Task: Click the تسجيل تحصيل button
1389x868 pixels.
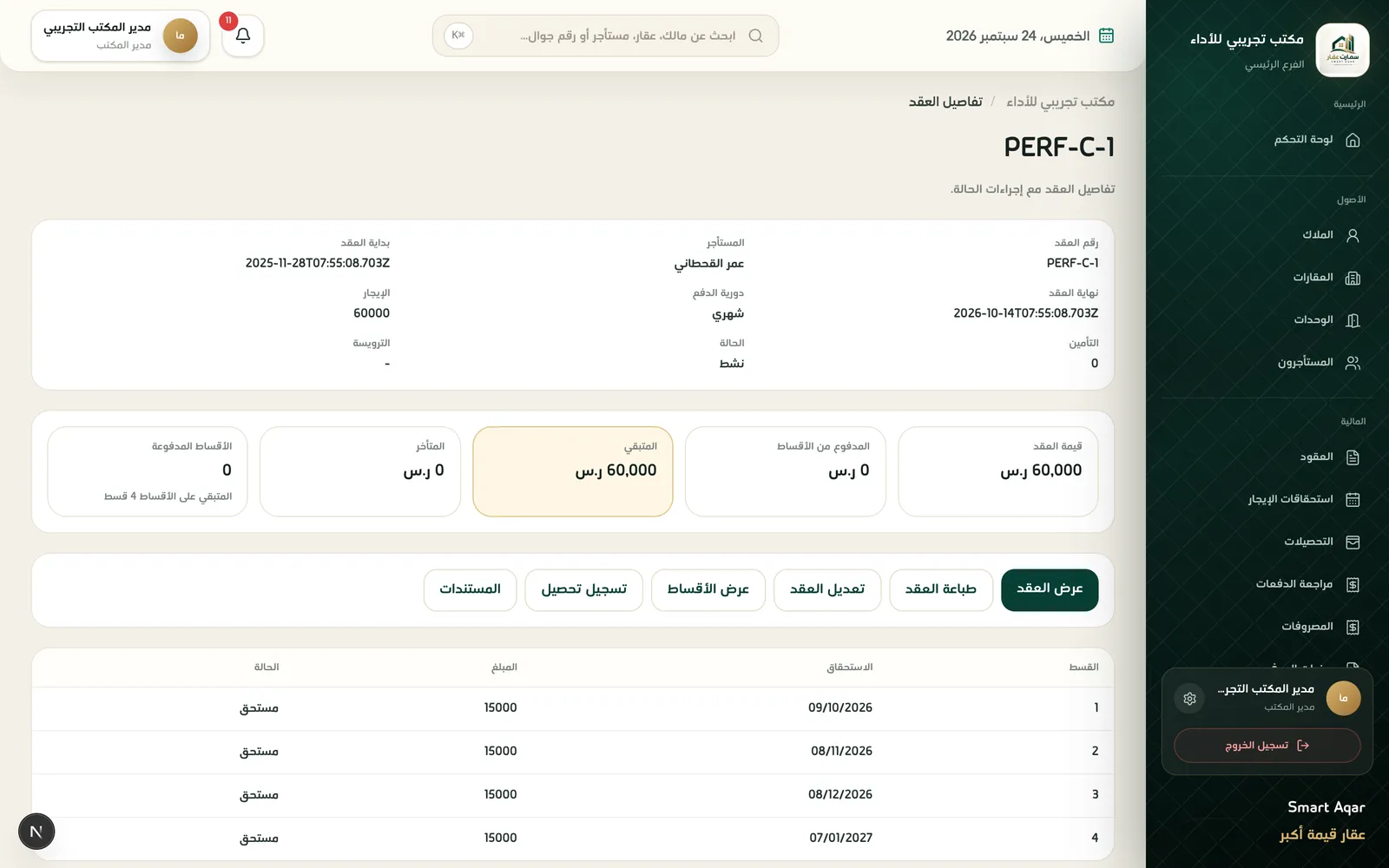Action: 584,590
